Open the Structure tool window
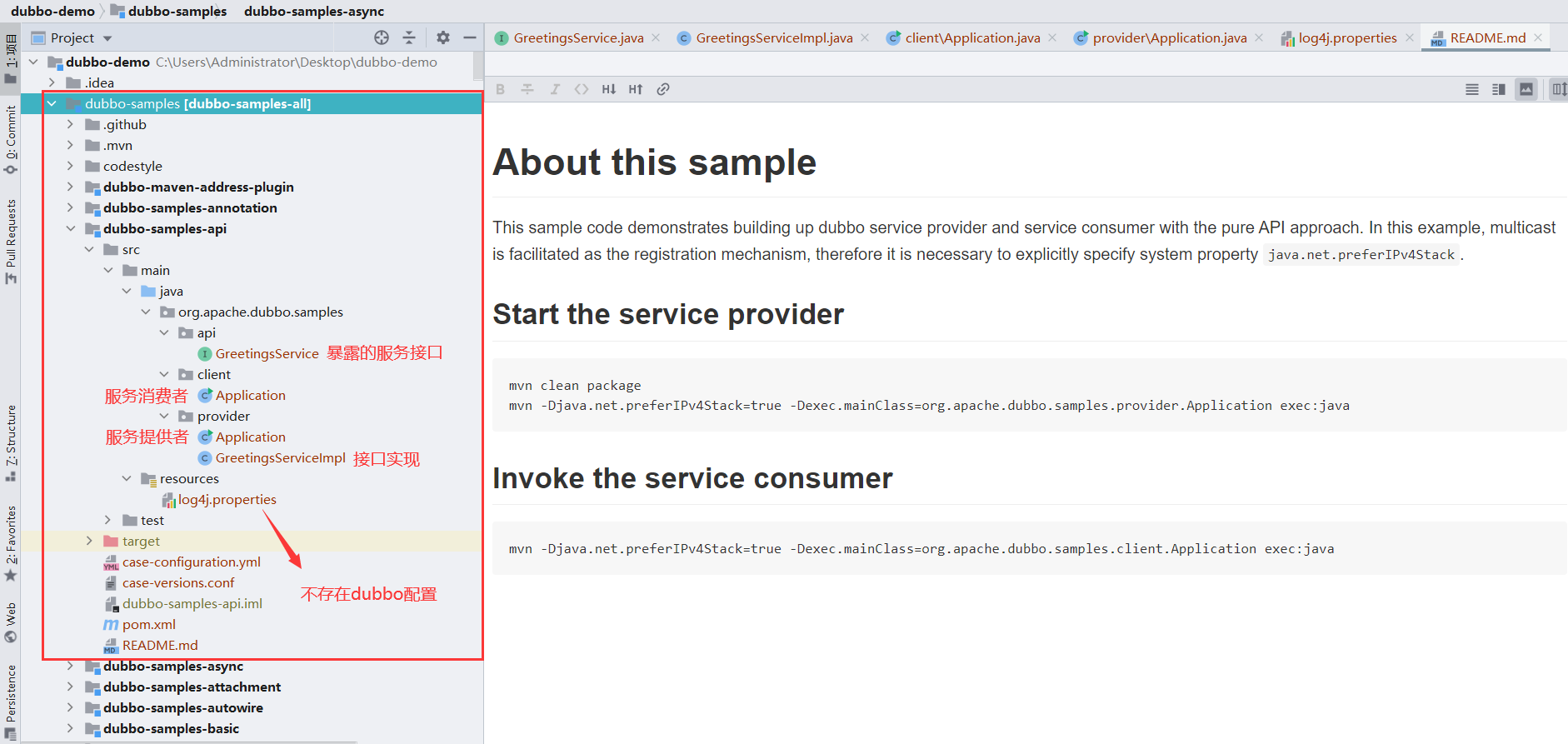The height and width of the screenshot is (744, 1568). 11,443
